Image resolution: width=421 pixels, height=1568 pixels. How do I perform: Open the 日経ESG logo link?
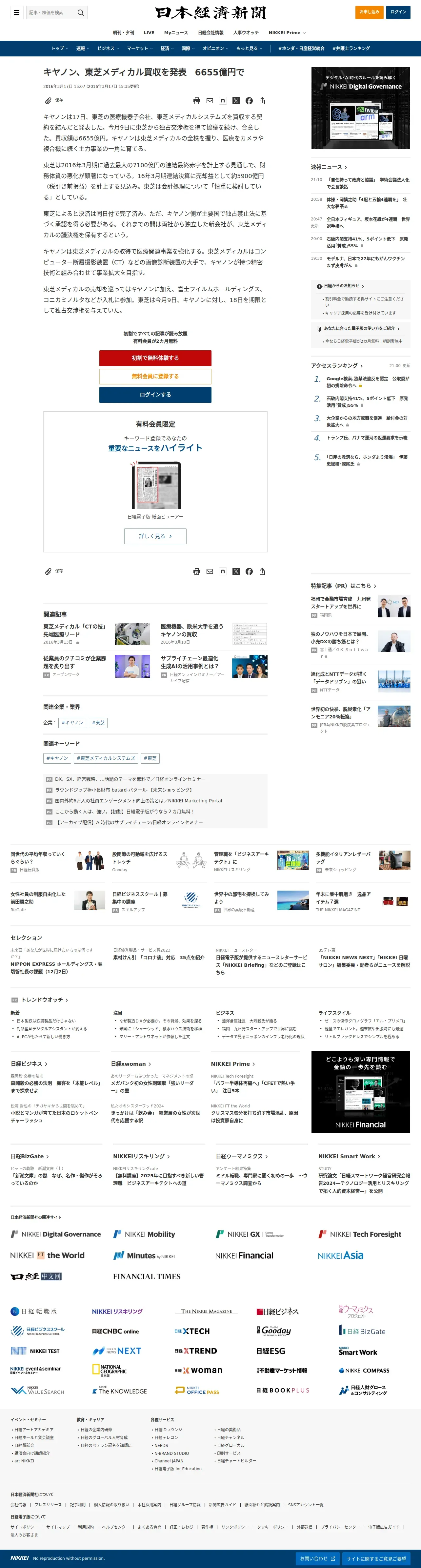pyautogui.click(x=271, y=1351)
